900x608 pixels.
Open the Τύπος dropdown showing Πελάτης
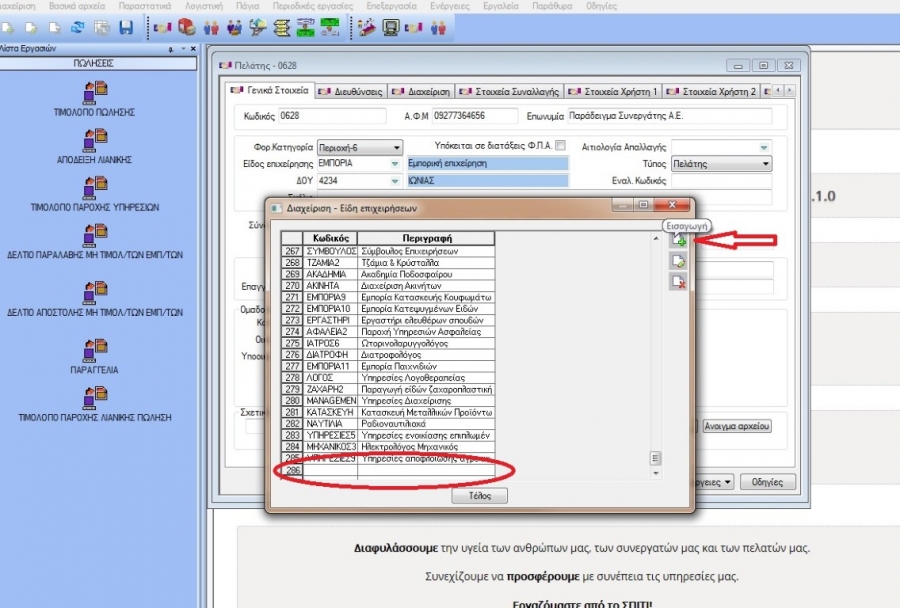point(765,163)
